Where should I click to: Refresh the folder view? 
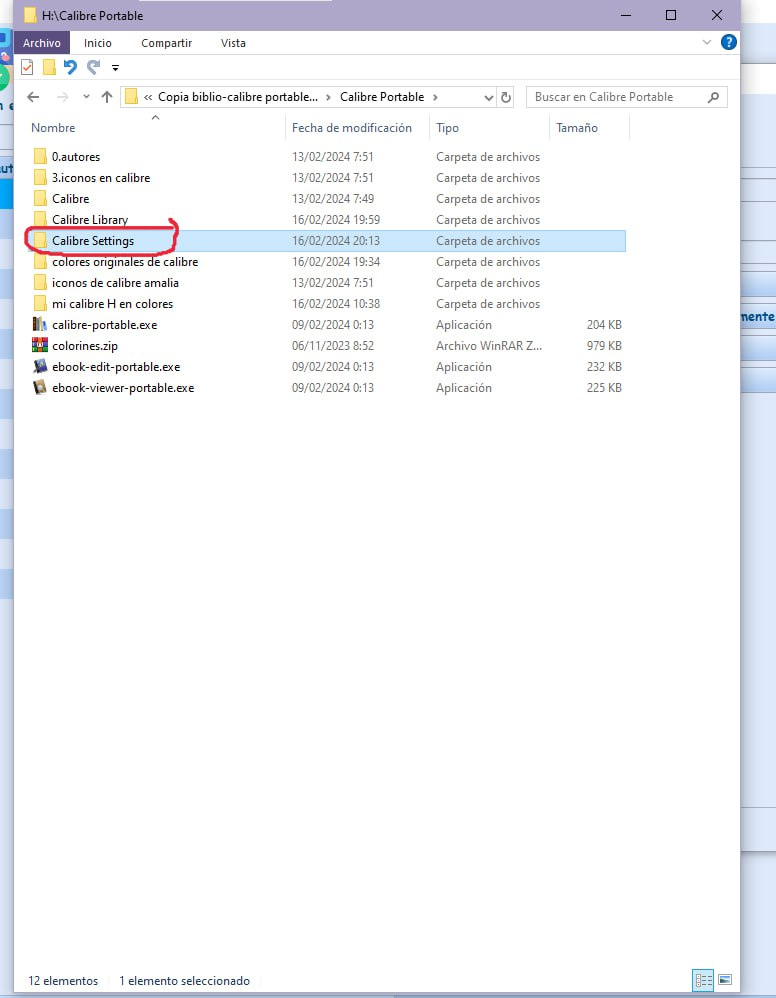[506, 97]
